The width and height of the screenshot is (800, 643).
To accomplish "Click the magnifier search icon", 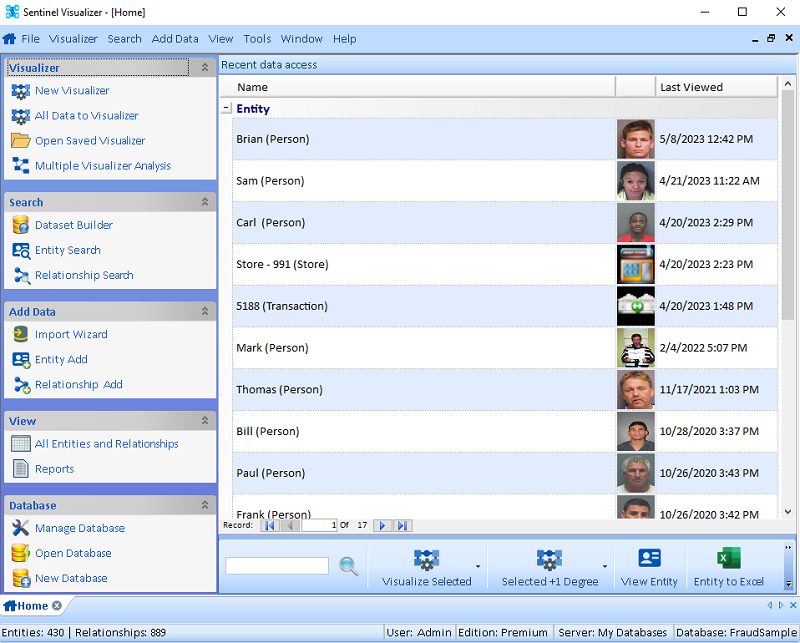I will point(349,566).
